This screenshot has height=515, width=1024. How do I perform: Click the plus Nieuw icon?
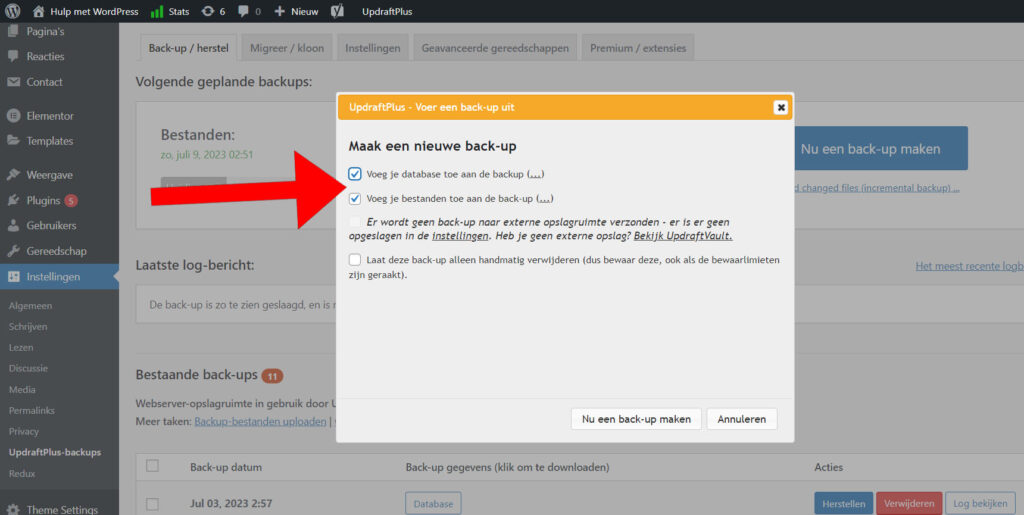pos(280,11)
